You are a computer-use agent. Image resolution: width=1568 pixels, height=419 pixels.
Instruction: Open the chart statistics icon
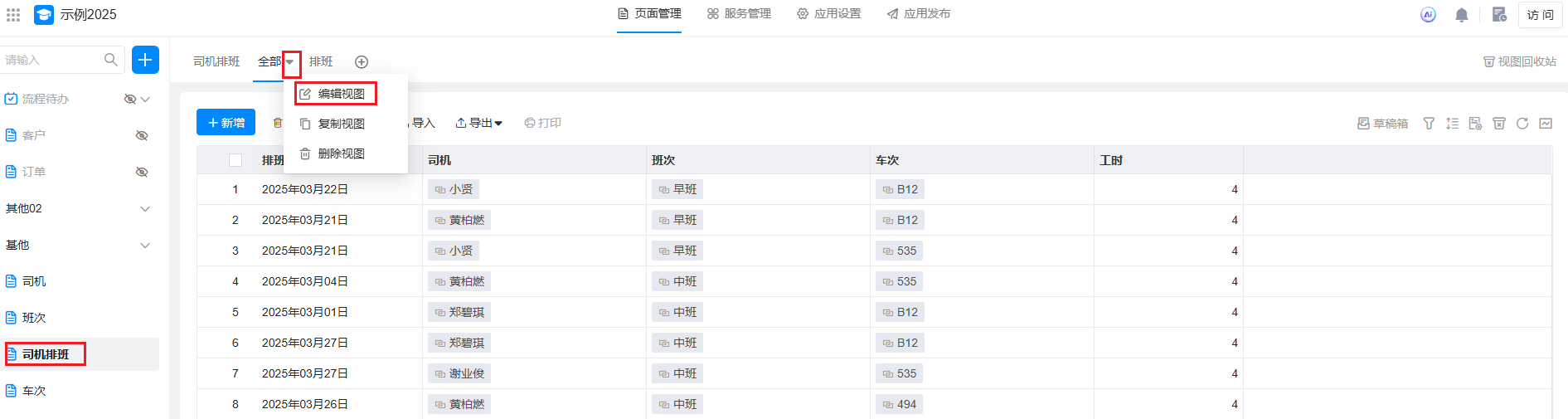[1546, 124]
